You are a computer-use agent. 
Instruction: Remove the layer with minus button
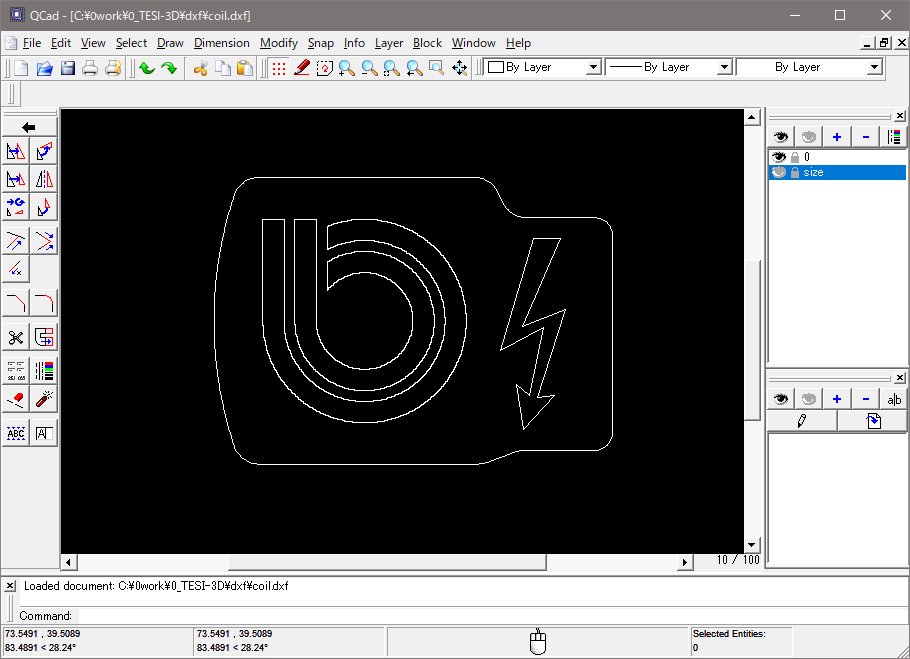pyautogui.click(x=865, y=137)
